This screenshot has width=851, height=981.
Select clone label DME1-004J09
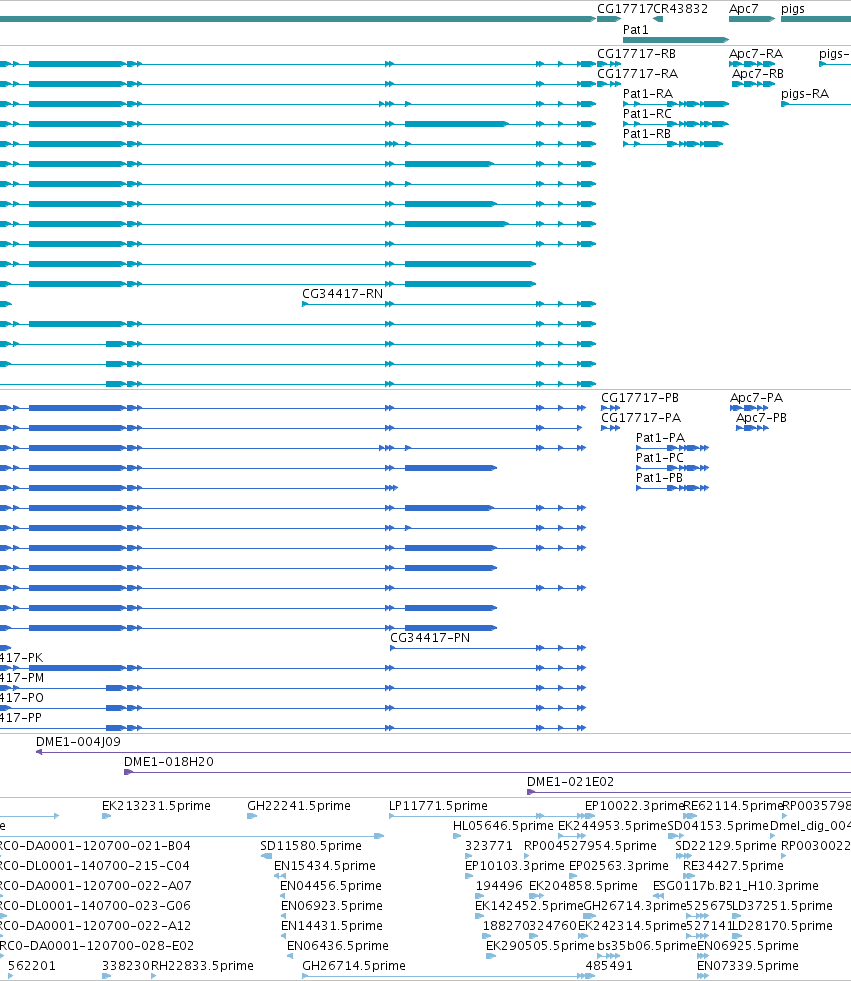point(78,742)
